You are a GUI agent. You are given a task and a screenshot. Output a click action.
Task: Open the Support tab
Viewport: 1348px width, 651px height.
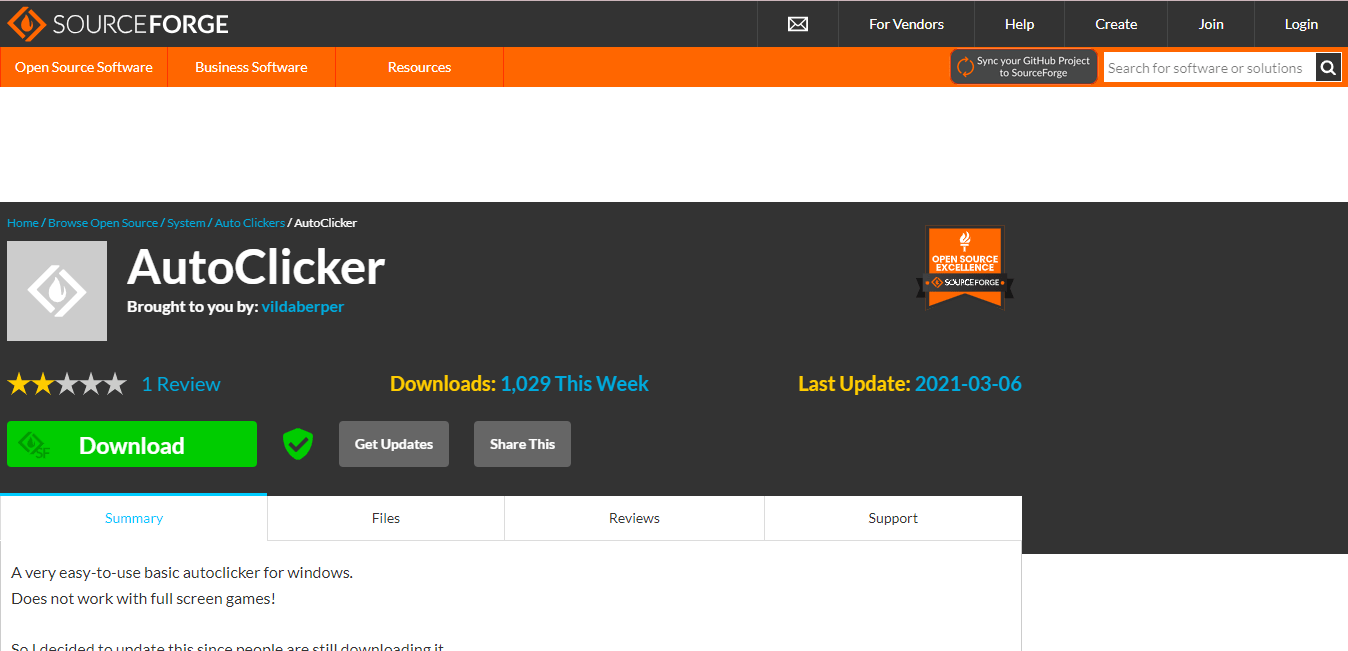coord(893,518)
